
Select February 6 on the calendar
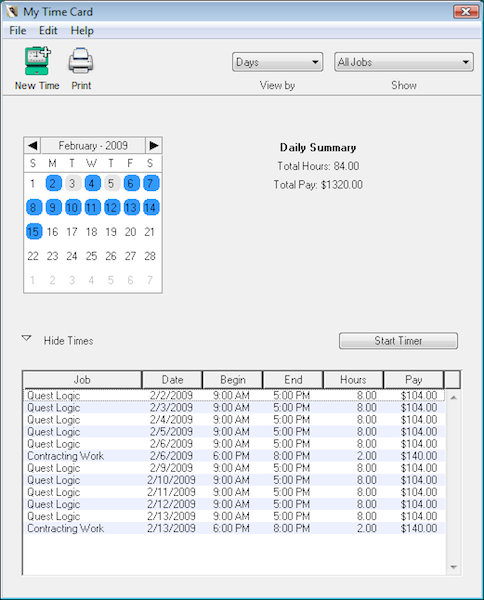[x=131, y=184]
